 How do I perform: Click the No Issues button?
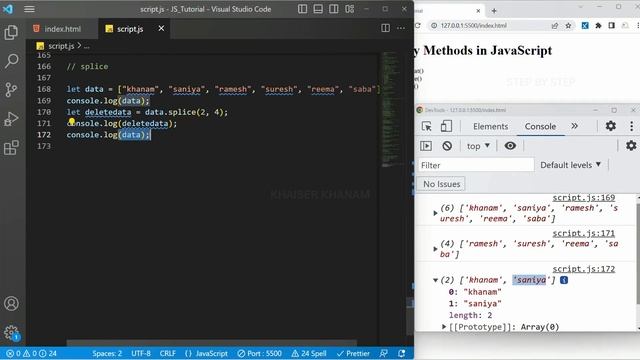441,184
